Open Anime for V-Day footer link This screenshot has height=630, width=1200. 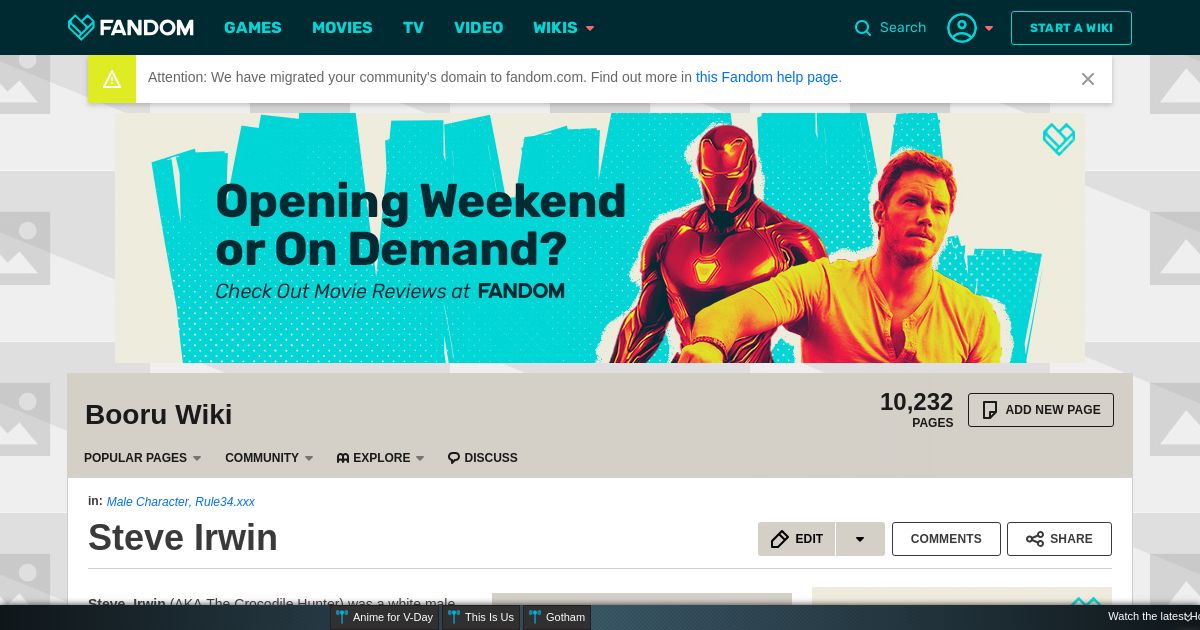click(385, 617)
